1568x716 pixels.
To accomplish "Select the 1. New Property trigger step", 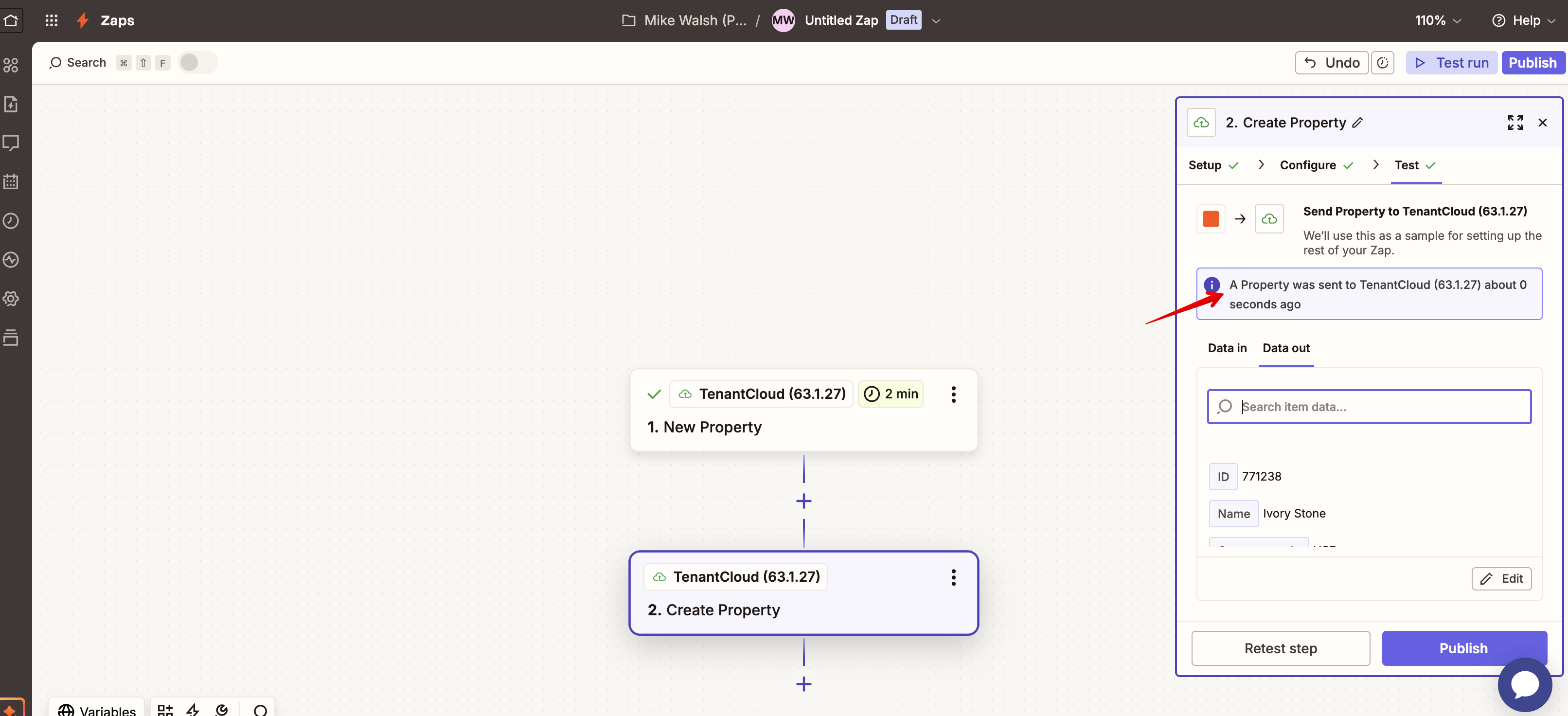I will (803, 410).
